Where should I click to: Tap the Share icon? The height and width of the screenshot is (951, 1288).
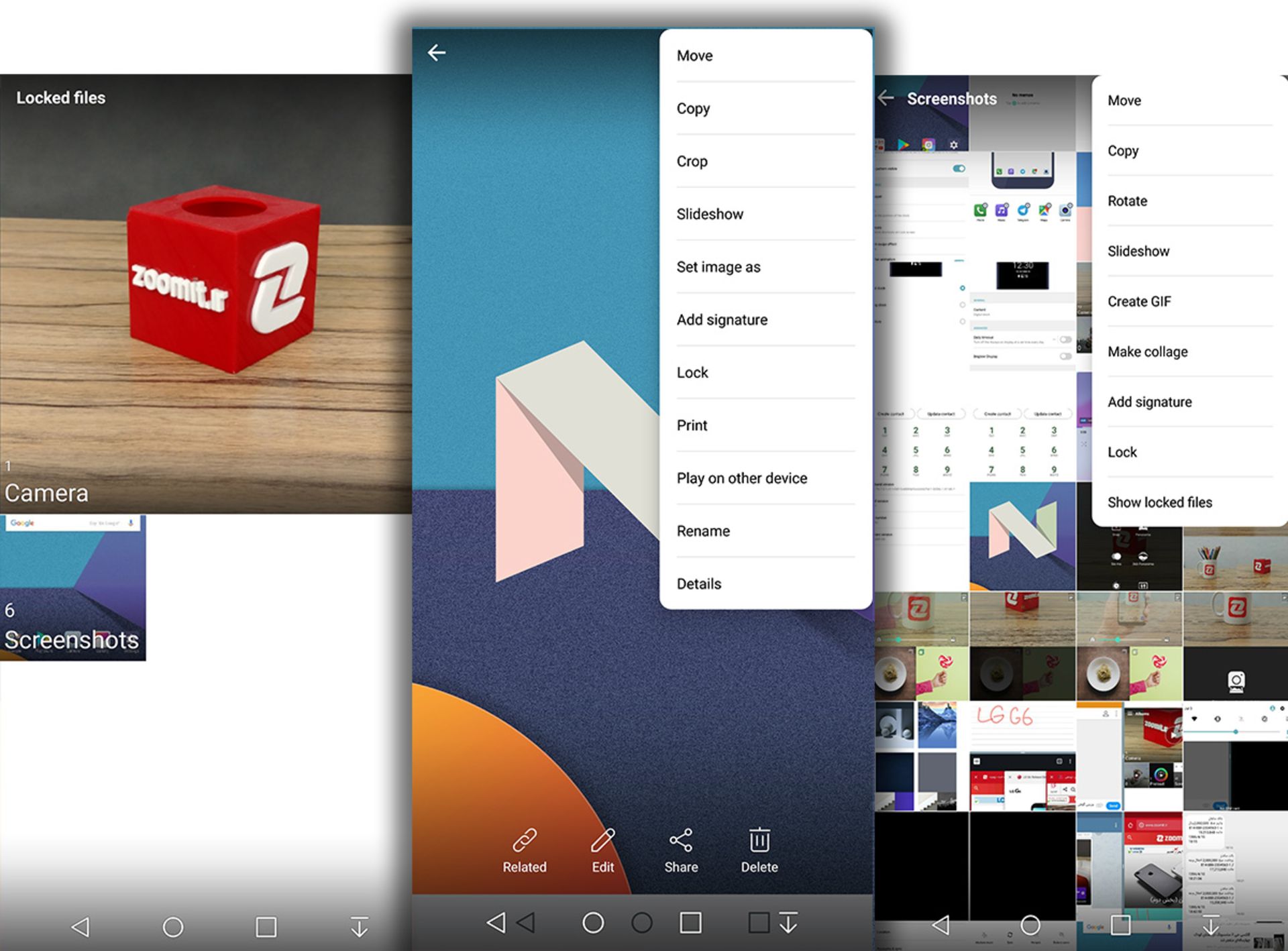coord(681,840)
